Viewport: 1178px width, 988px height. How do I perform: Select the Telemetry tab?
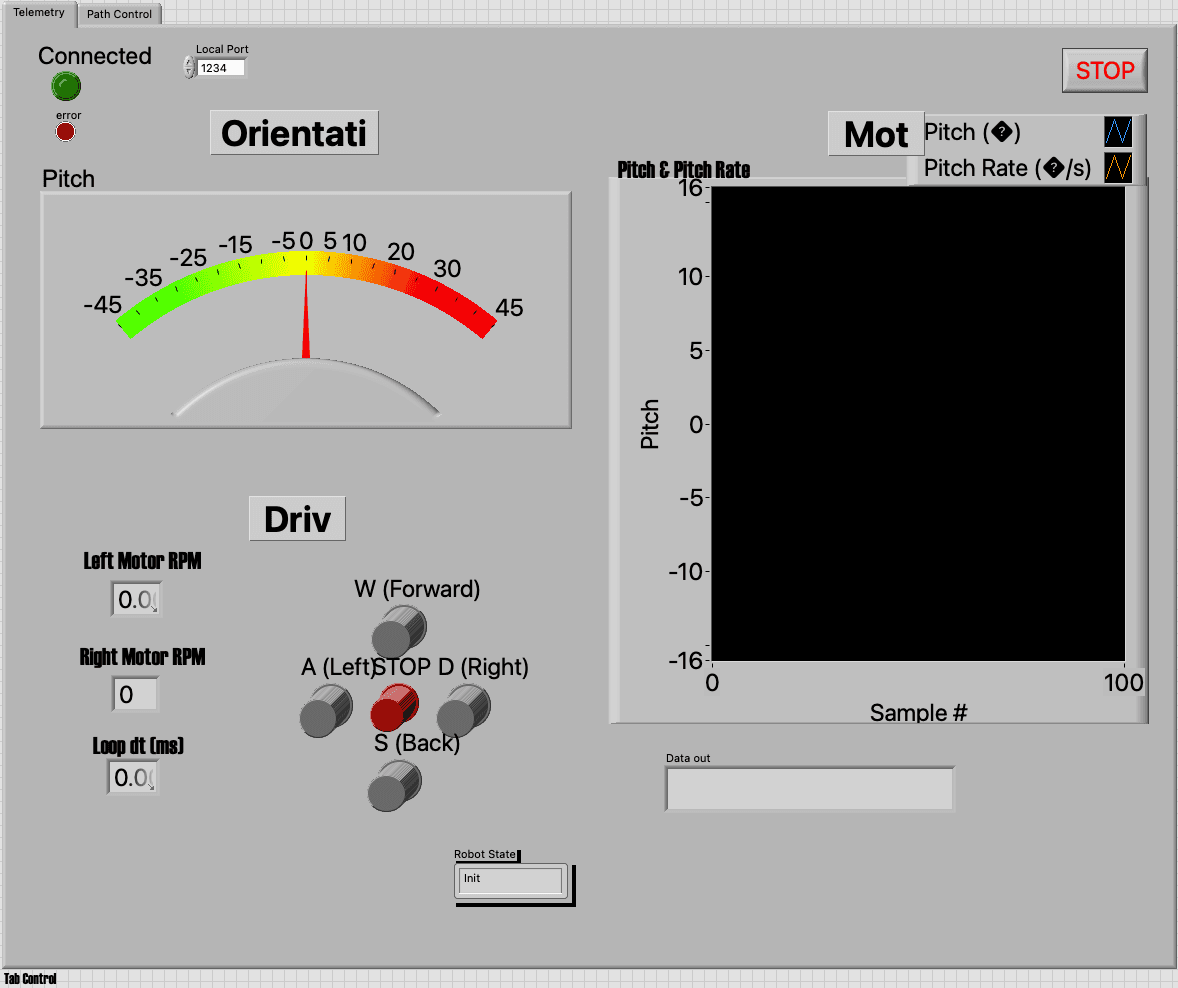click(x=39, y=13)
